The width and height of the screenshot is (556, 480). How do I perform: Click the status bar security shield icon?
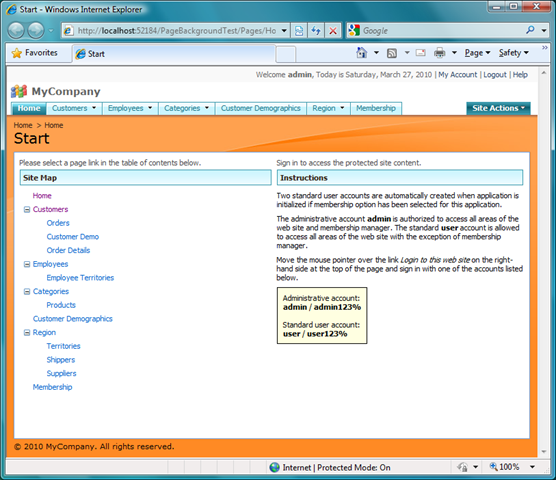(x=462, y=467)
